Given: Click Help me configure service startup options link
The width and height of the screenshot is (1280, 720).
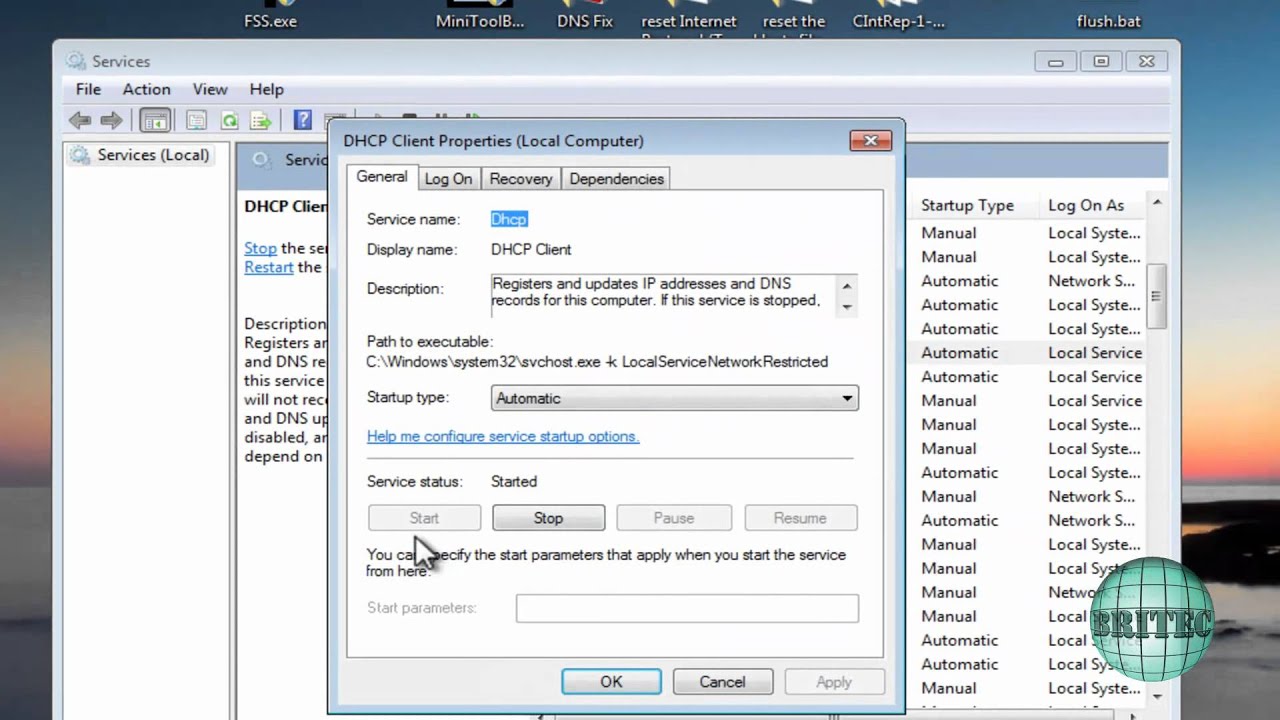Looking at the screenshot, I should tap(503, 436).
